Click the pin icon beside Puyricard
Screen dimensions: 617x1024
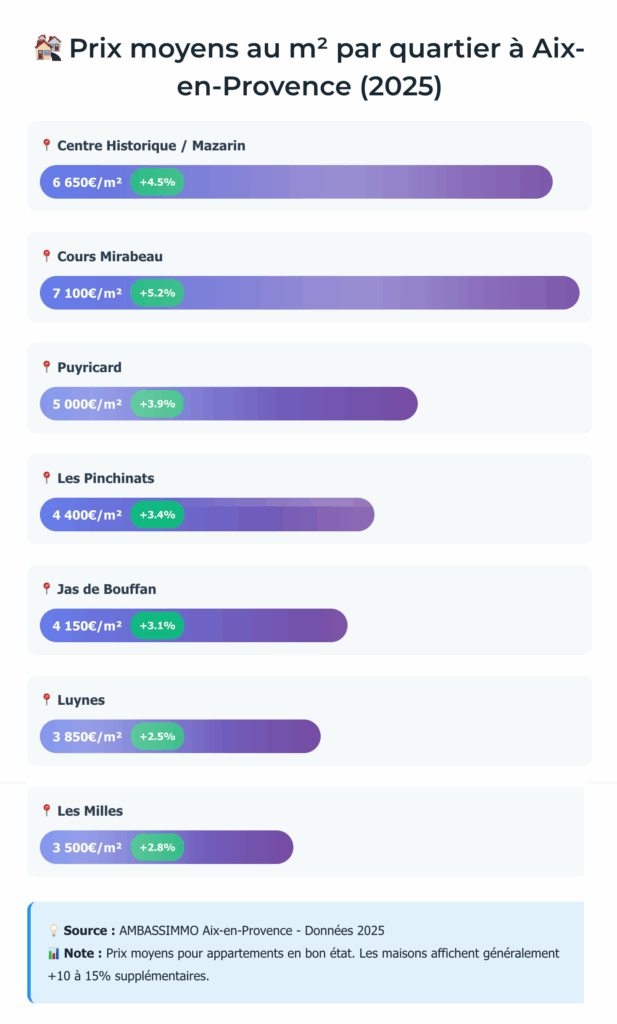pyautogui.click(x=46, y=367)
